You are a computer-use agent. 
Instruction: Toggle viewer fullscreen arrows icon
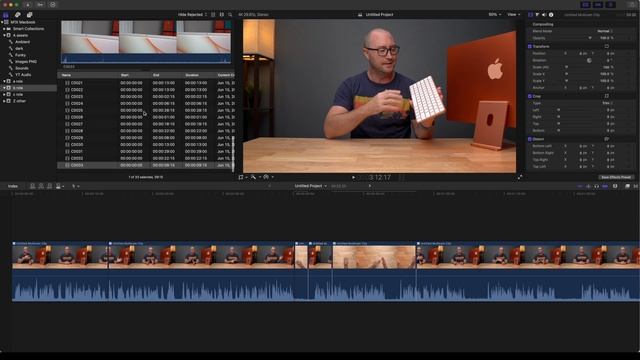520,178
